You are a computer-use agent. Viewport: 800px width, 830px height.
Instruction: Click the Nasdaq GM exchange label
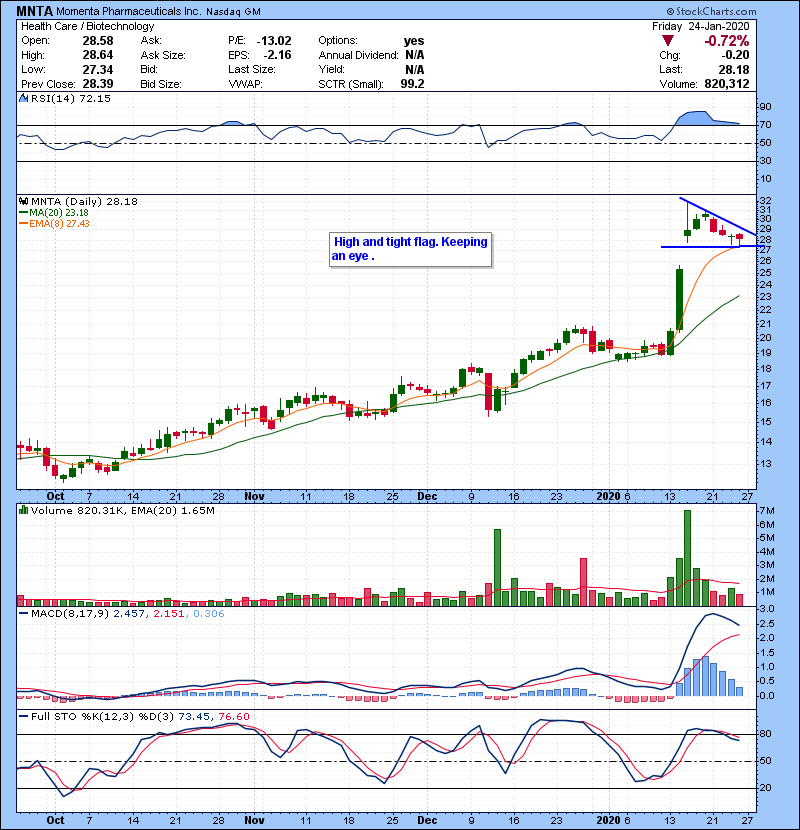click(x=233, y=12)
